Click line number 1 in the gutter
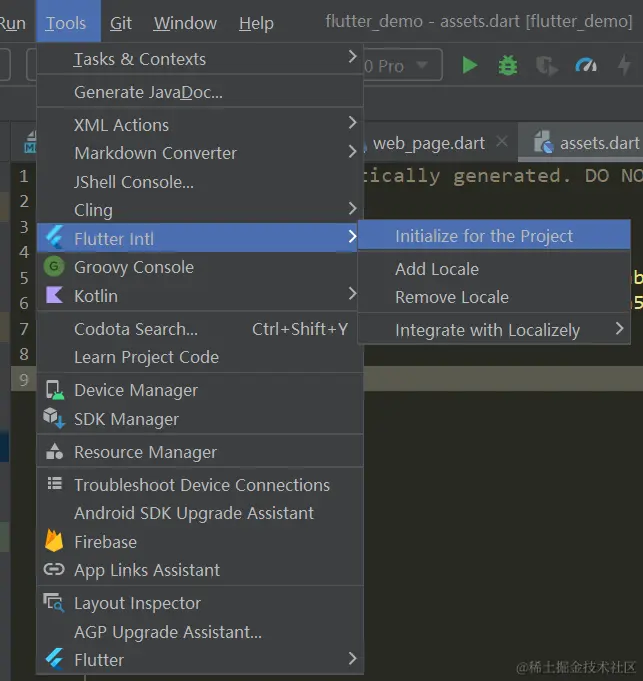The image size is (643, 681). (24, 176)
